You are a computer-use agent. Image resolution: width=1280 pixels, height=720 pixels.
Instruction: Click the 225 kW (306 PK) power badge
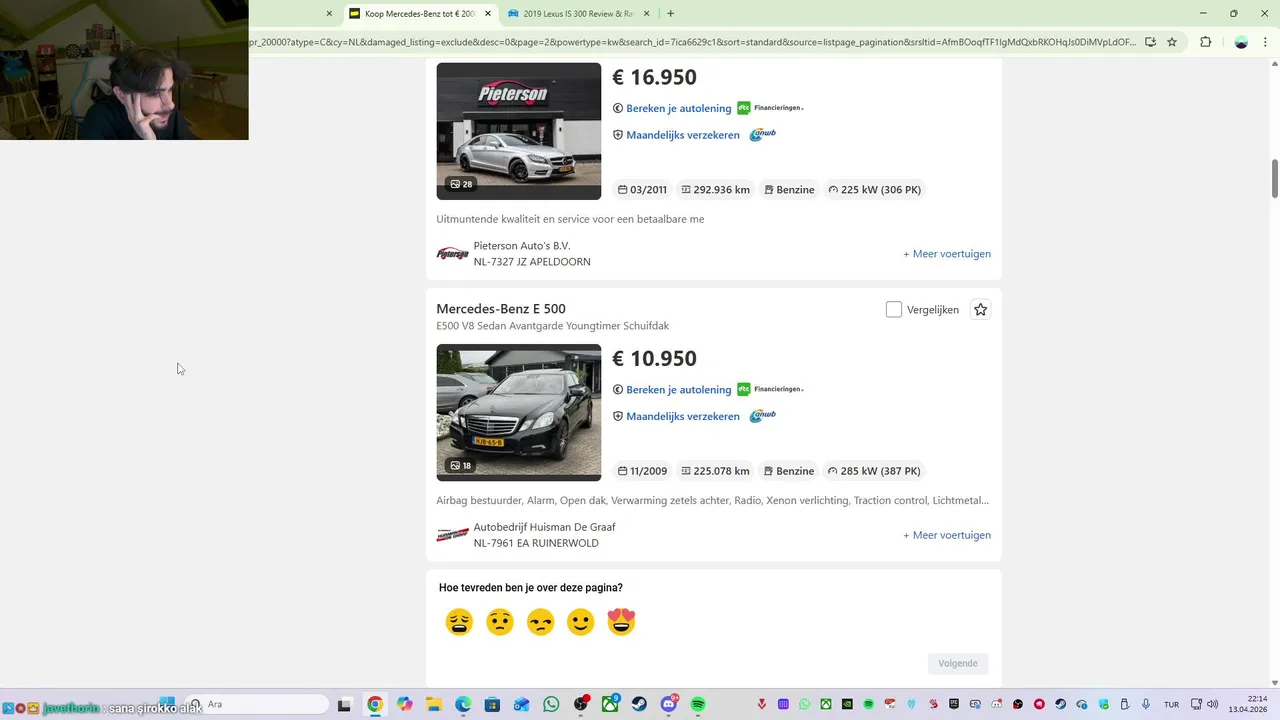[873, 190]
